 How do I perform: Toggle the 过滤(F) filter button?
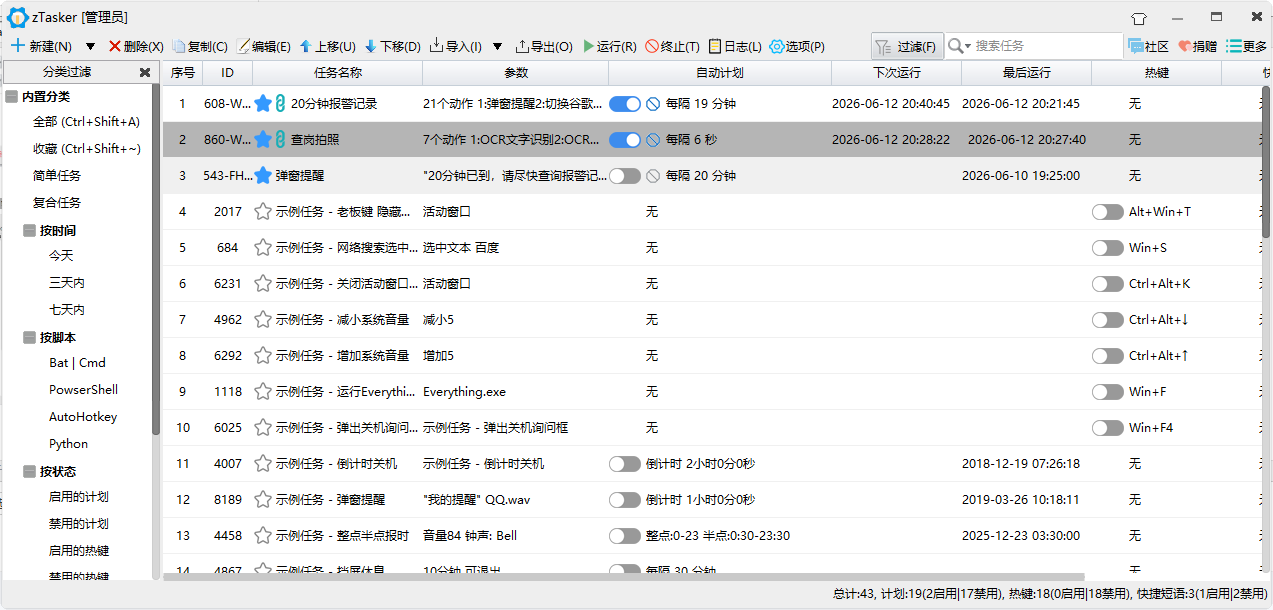(x=906, y=46)
